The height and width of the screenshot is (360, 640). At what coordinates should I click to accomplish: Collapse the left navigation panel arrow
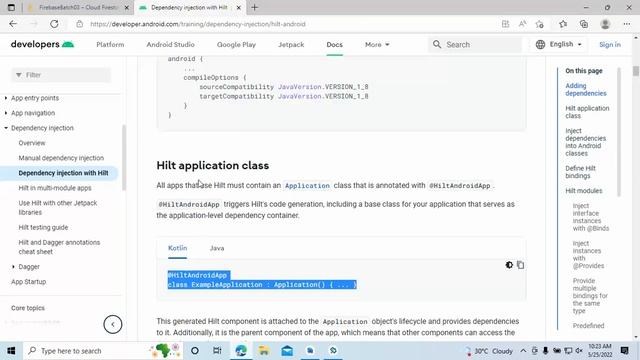click(x=113, y=324)
